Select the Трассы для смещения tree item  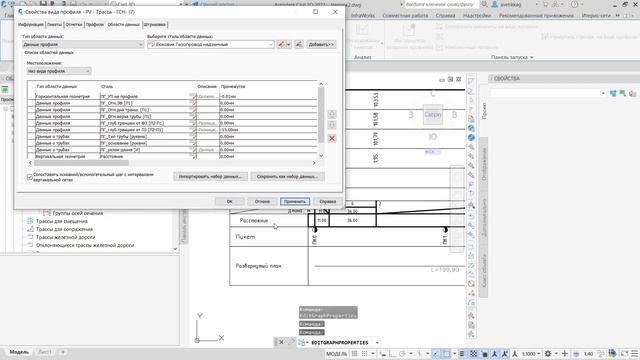coord(62,221)
